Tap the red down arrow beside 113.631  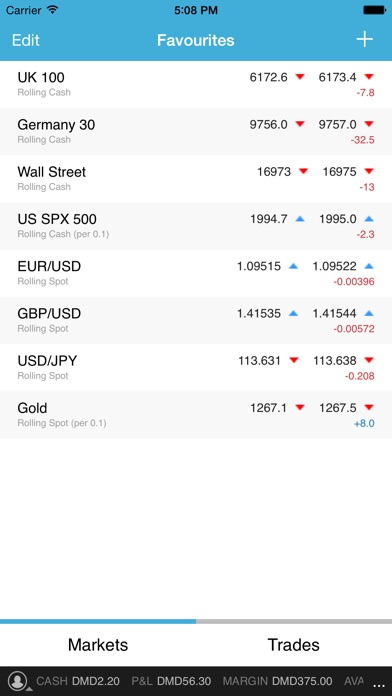(293, 360)
